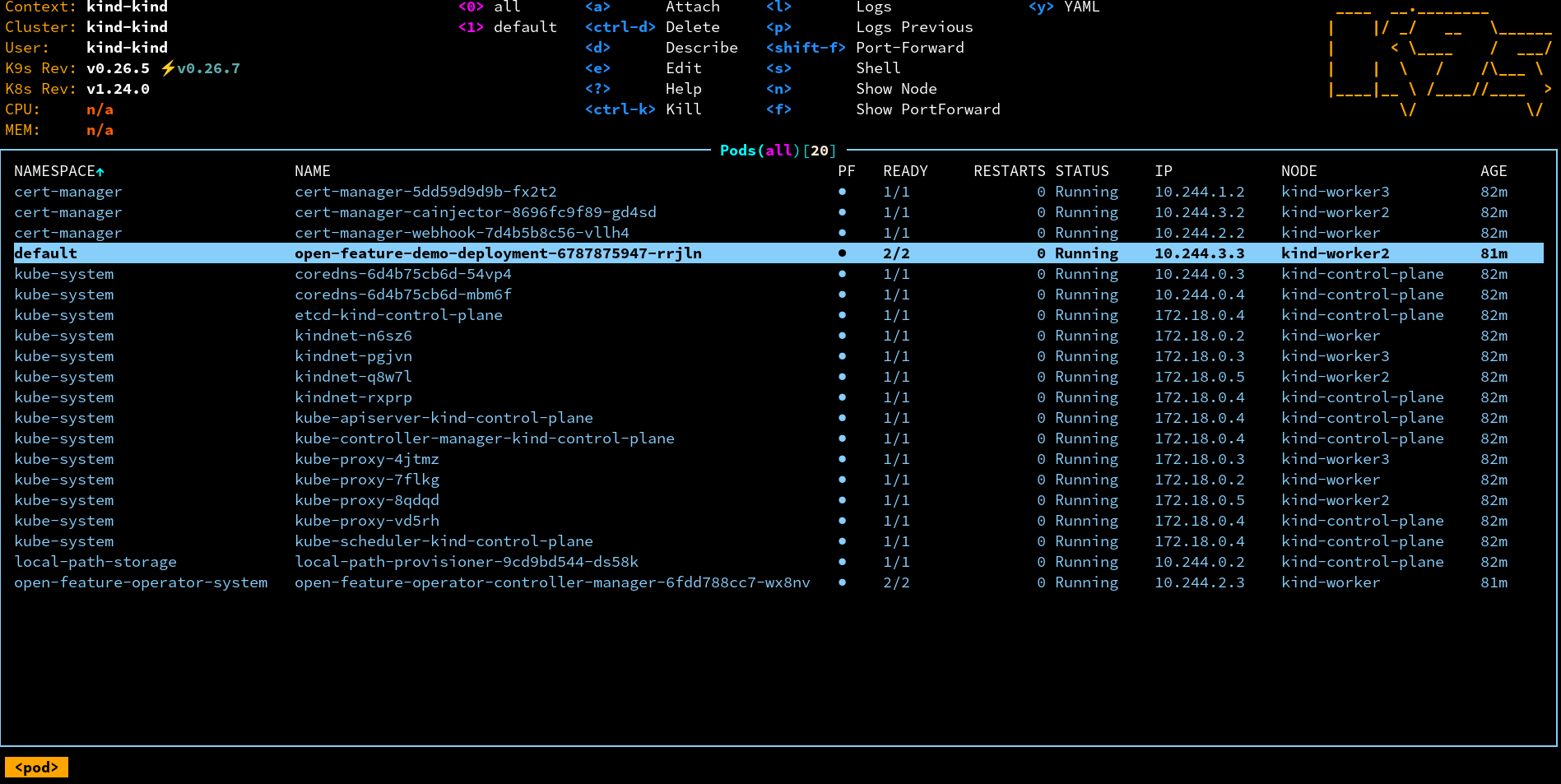The width and height of the screenshot is (1561, 784).
Task: Select the kube-apiserver-kind-control-plane pod row
Action: 444,418
